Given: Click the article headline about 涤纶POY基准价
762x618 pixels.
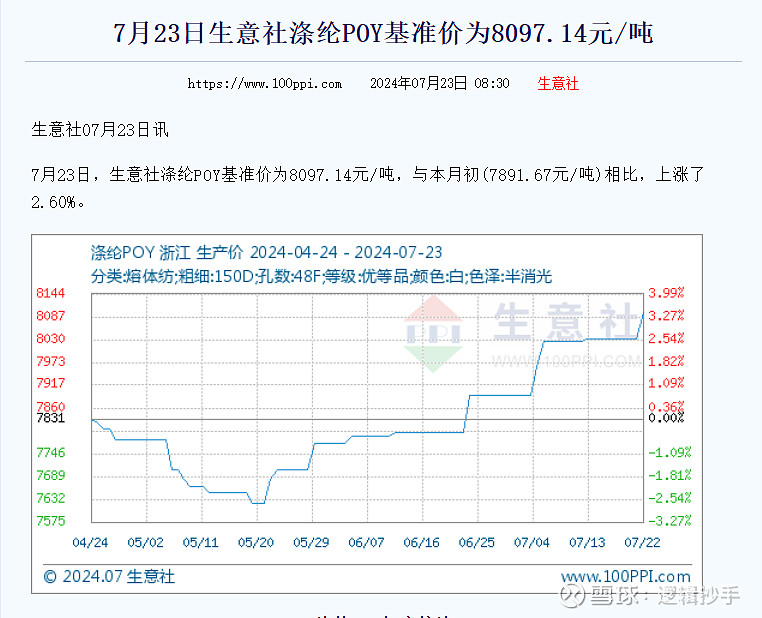Looking at the screenshot, I should pyautogui.click(x=383, y=33).
